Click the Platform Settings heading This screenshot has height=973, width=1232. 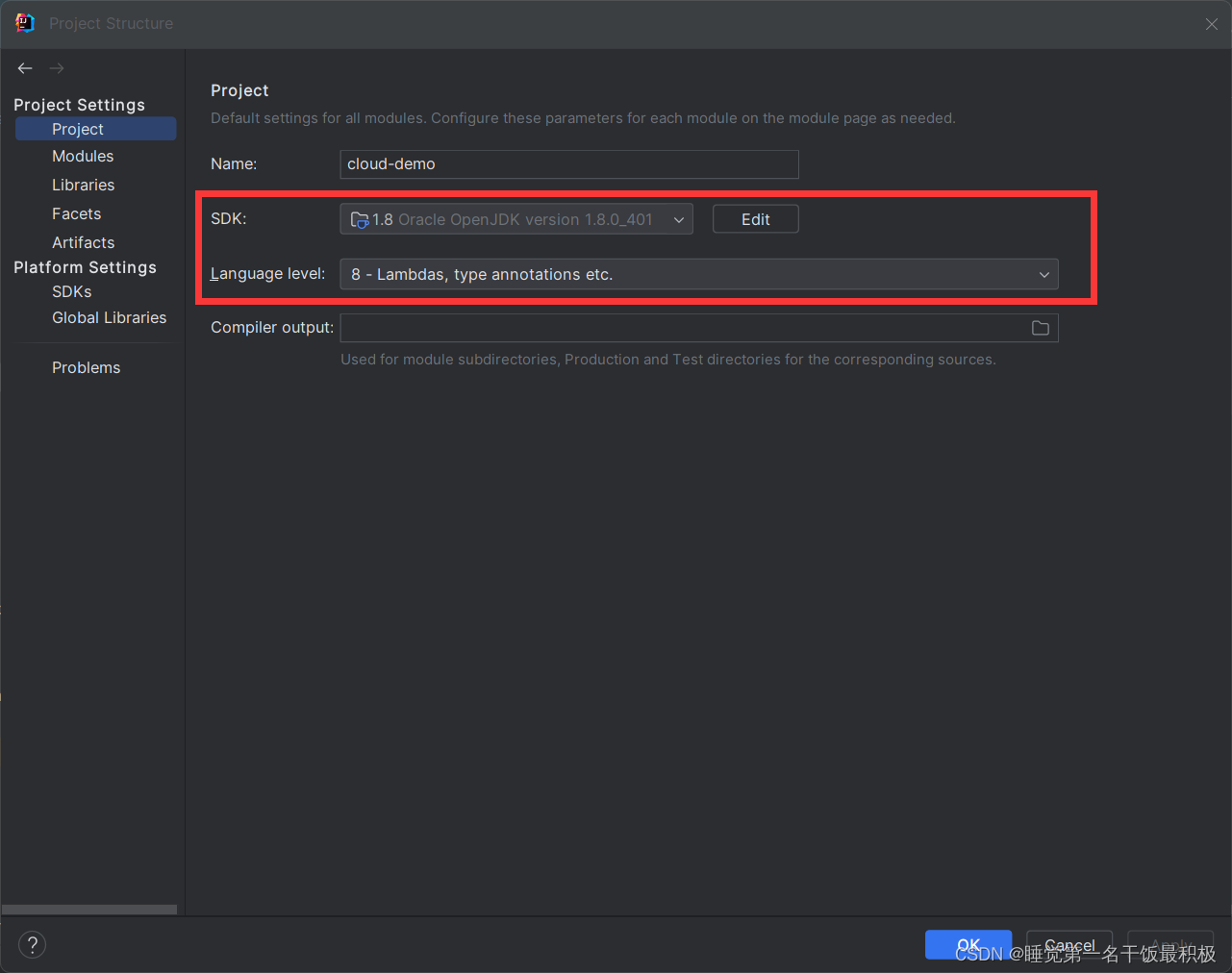(x=85, y=267)
